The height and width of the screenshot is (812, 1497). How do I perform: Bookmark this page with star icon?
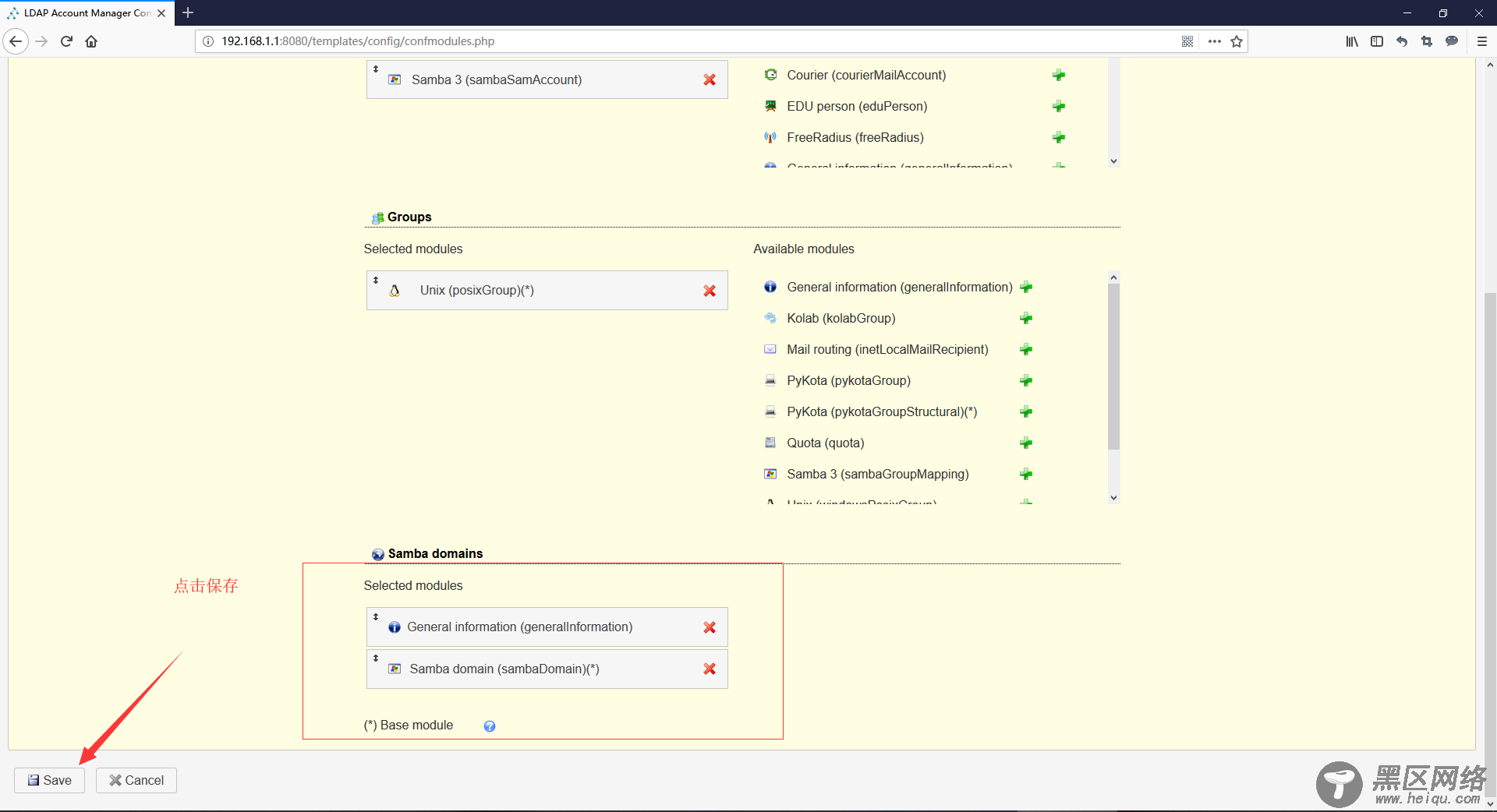tap(1237, 41)
